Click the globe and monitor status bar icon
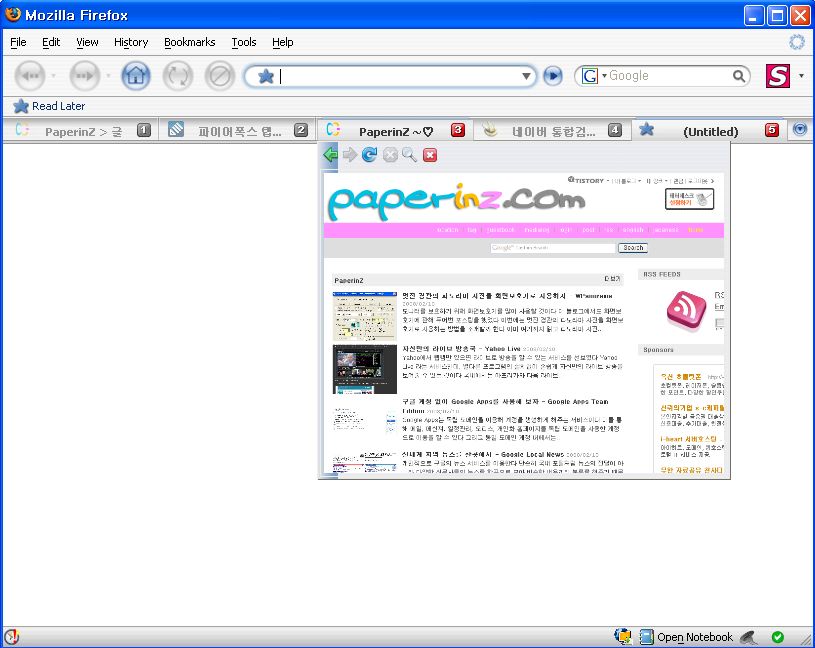Image resolution: width=815 pixels, height=648 pixels. tap(623, 637)
